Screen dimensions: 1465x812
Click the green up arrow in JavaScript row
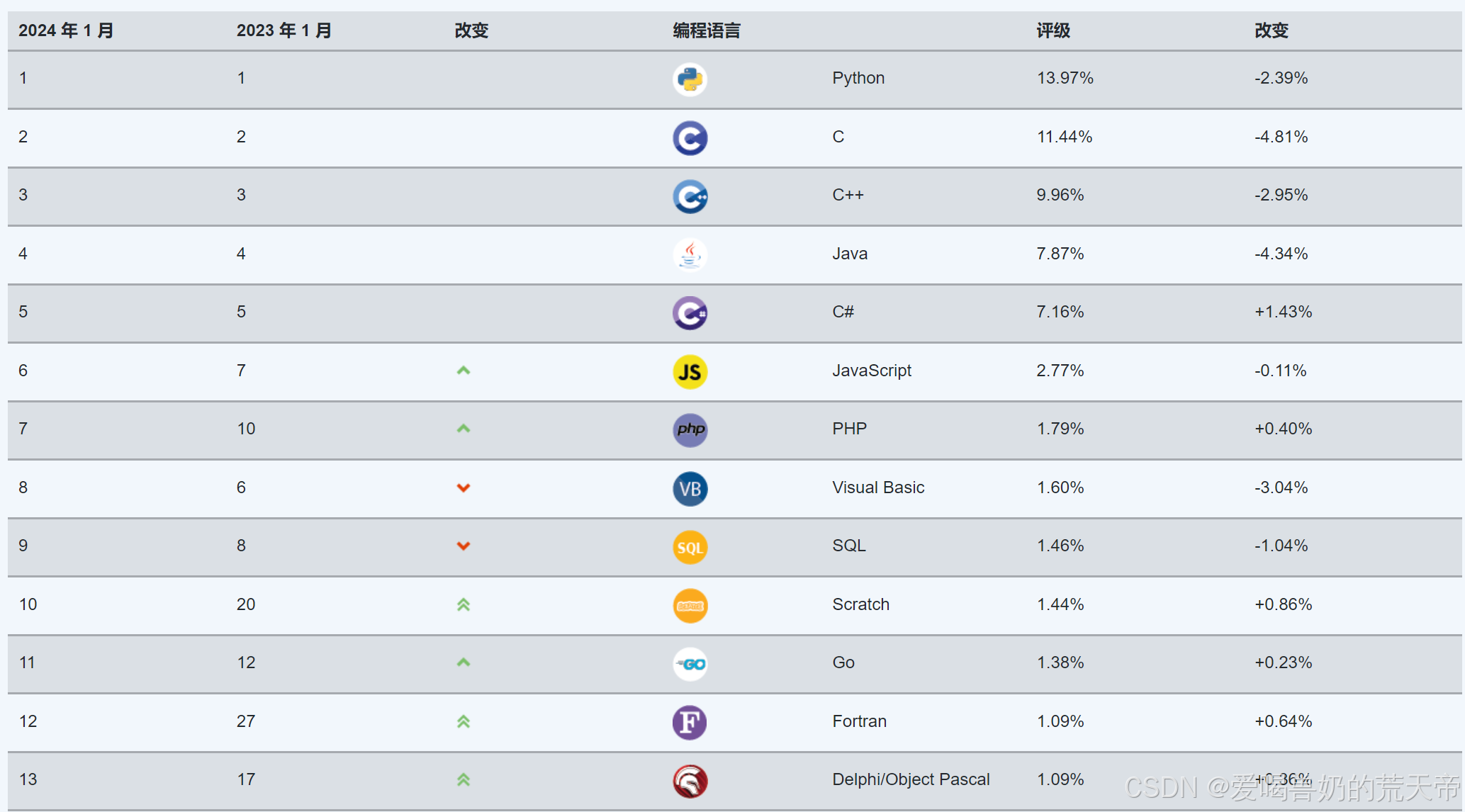464,371
